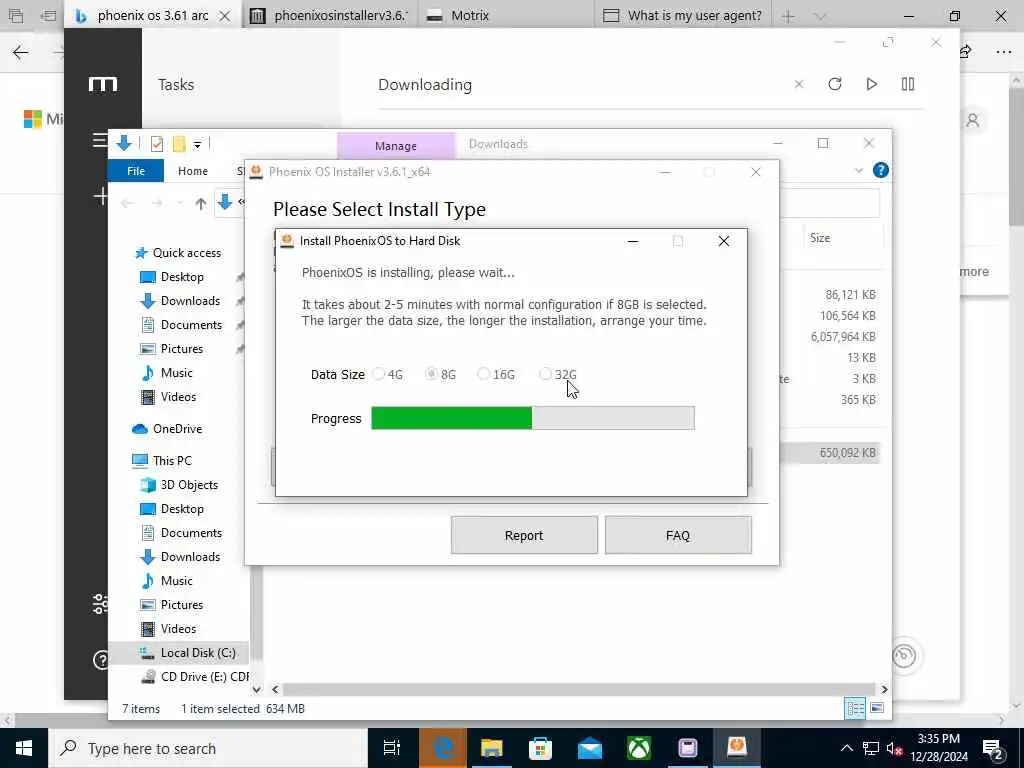This screenshot has height=768, width=1024.
Task: Click the File Explorer horizontal scrollbar
Action: pos(579,689)
